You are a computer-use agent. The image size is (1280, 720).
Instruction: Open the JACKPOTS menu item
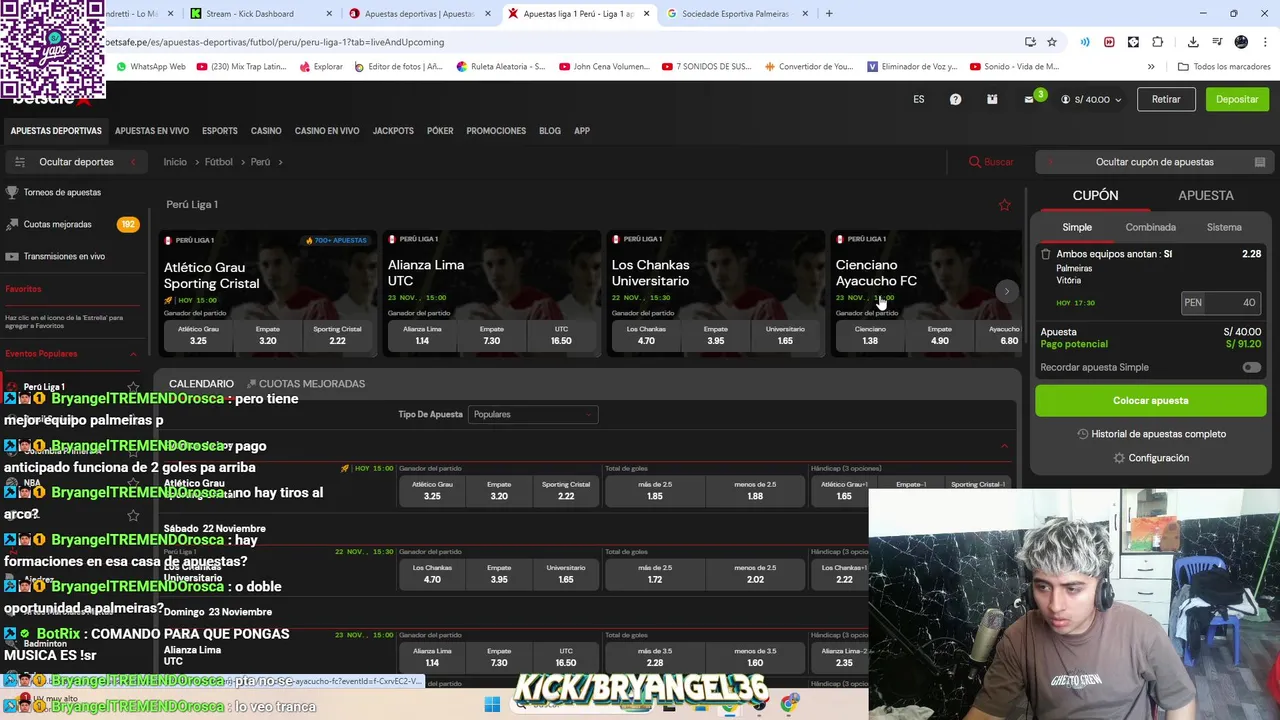(x=393, y=131)
